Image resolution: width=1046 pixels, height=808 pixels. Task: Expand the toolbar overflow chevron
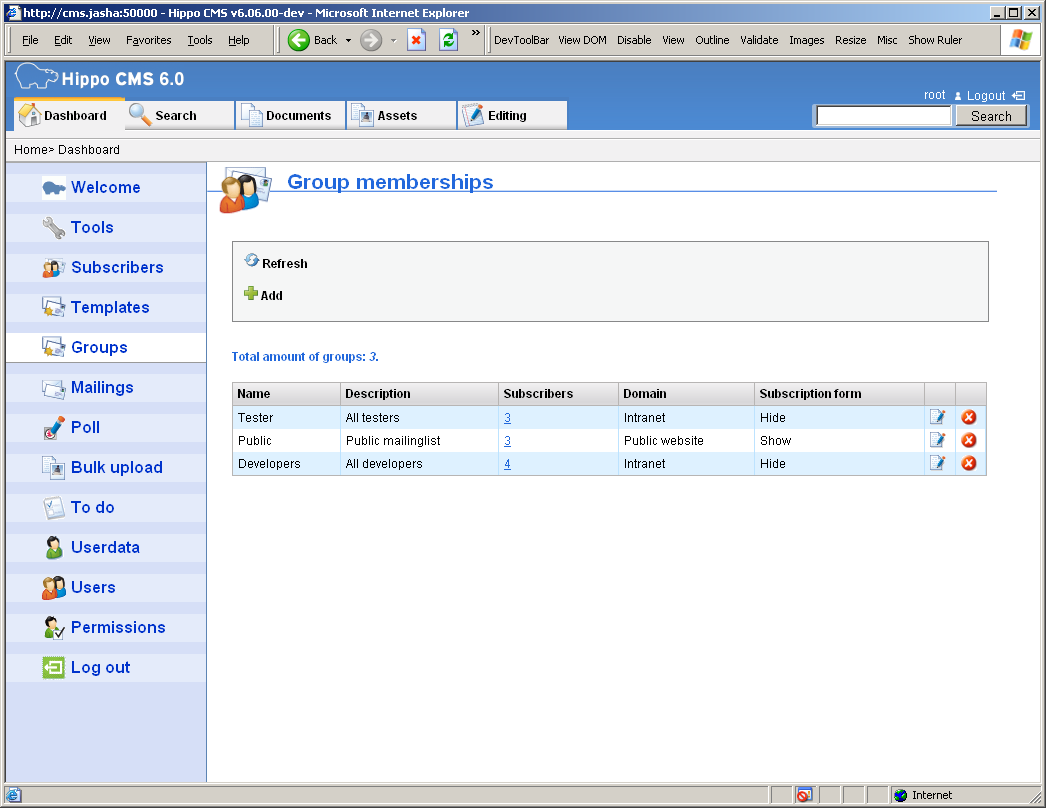(x=475, y=33)
